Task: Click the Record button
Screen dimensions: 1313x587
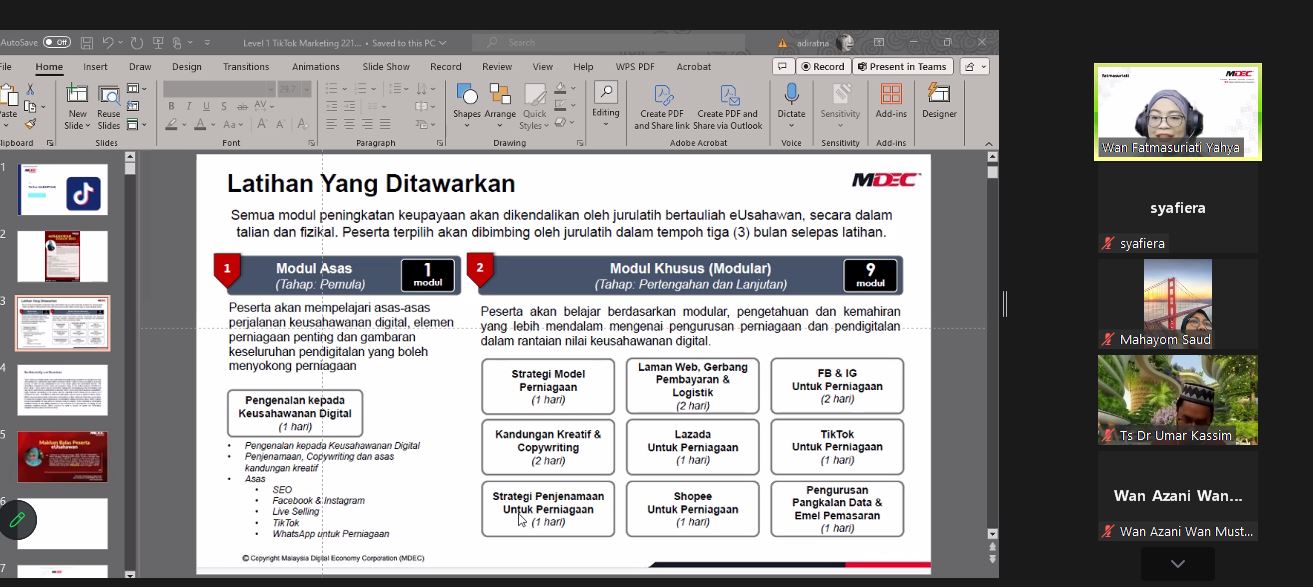Action: (x=823, y=67)
